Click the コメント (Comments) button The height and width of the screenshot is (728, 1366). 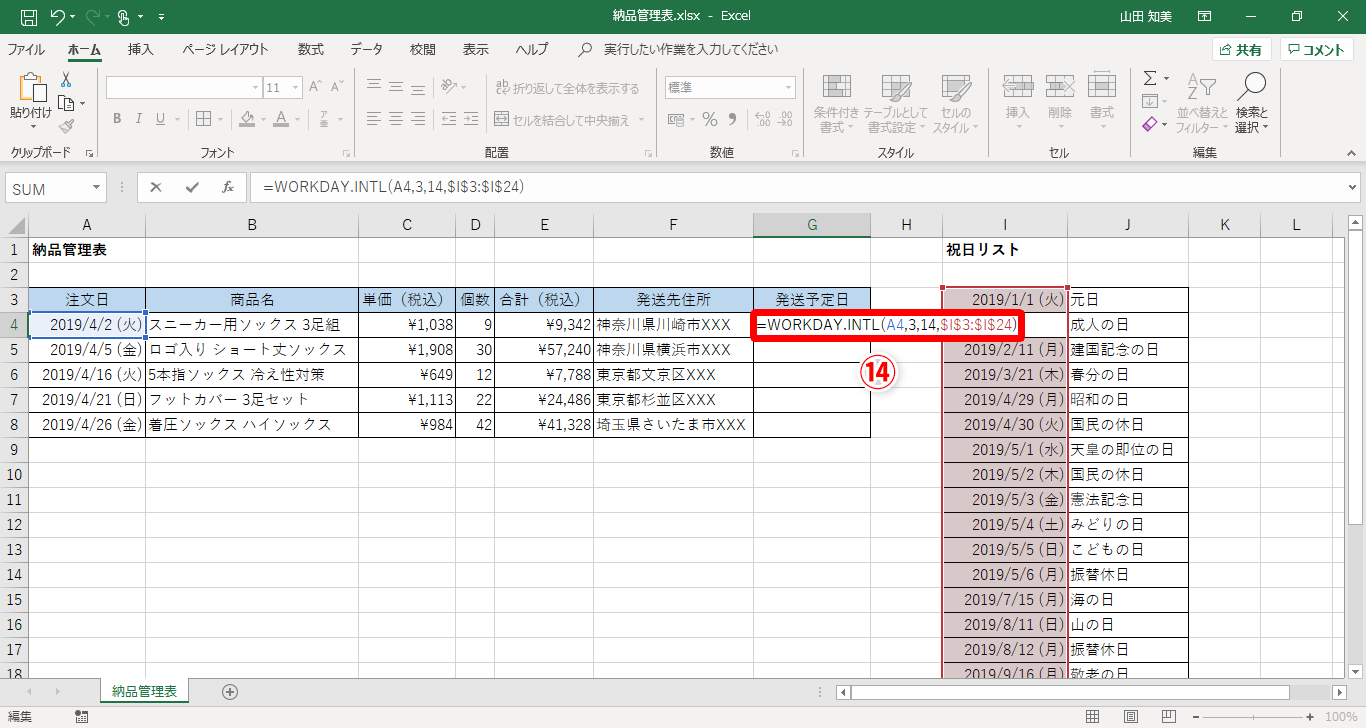click(x=1318, y=50)
